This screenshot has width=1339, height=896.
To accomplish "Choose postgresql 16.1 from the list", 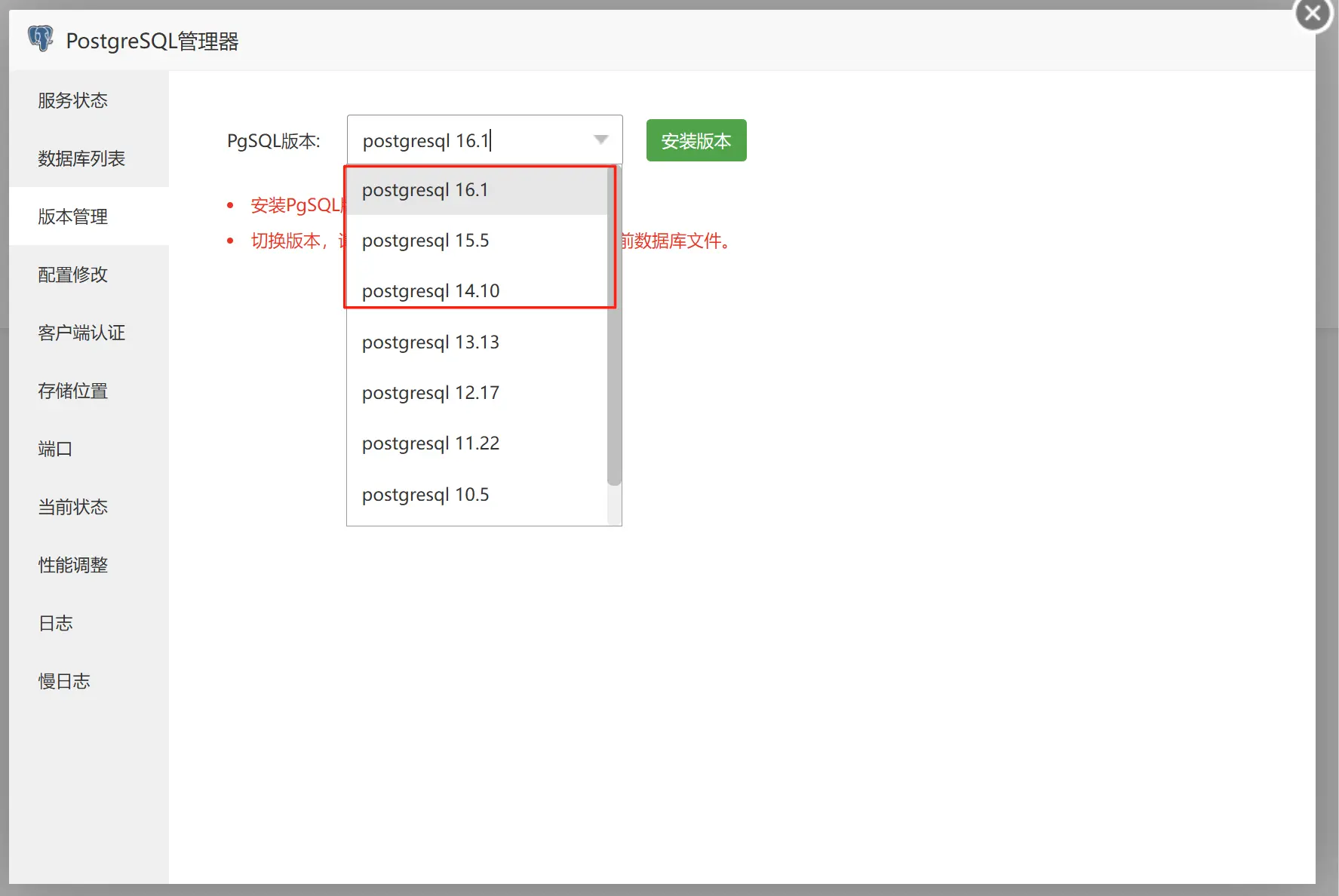I will point(477,190).
